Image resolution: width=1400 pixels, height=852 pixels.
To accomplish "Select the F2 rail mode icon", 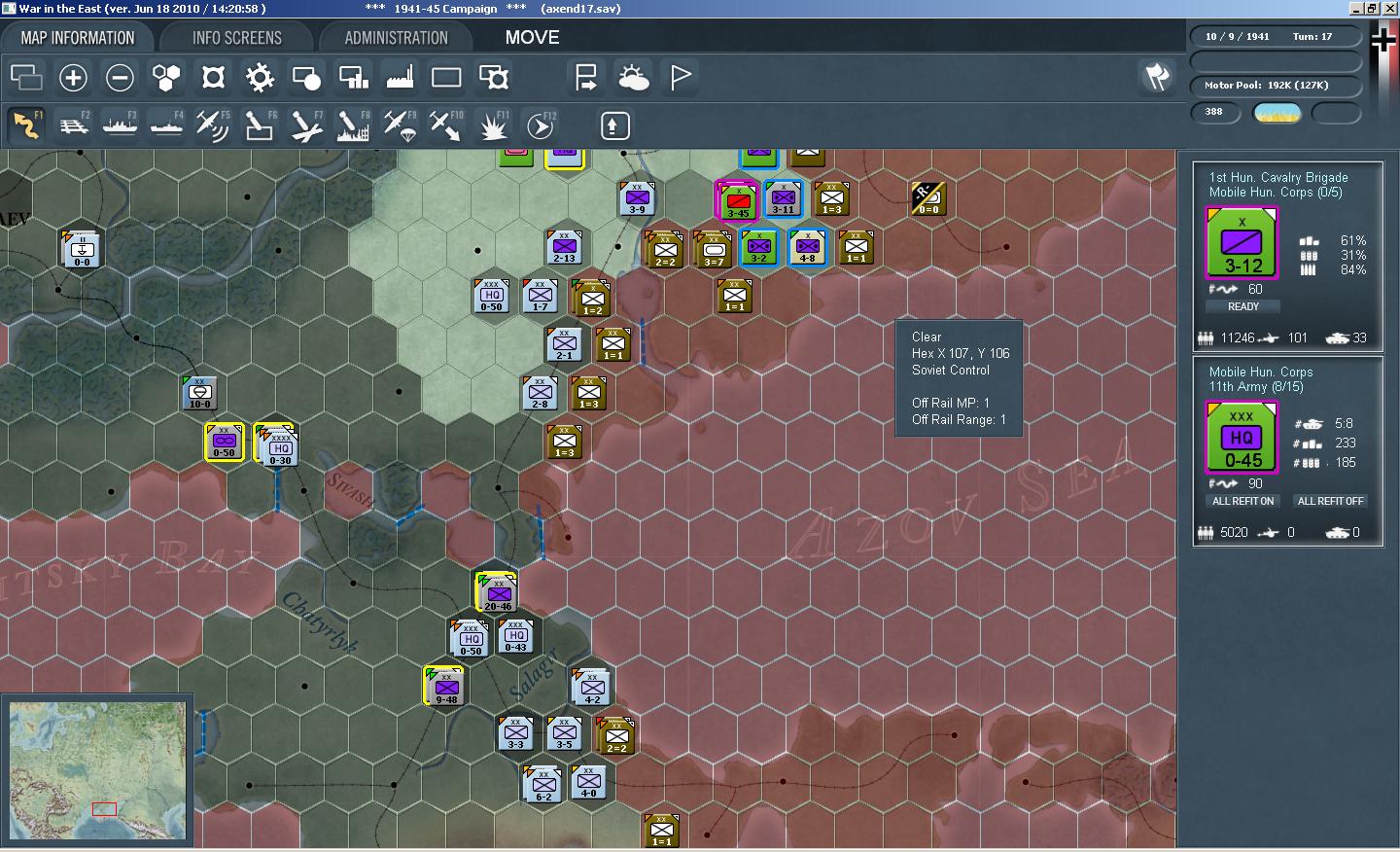I will 73,125.
